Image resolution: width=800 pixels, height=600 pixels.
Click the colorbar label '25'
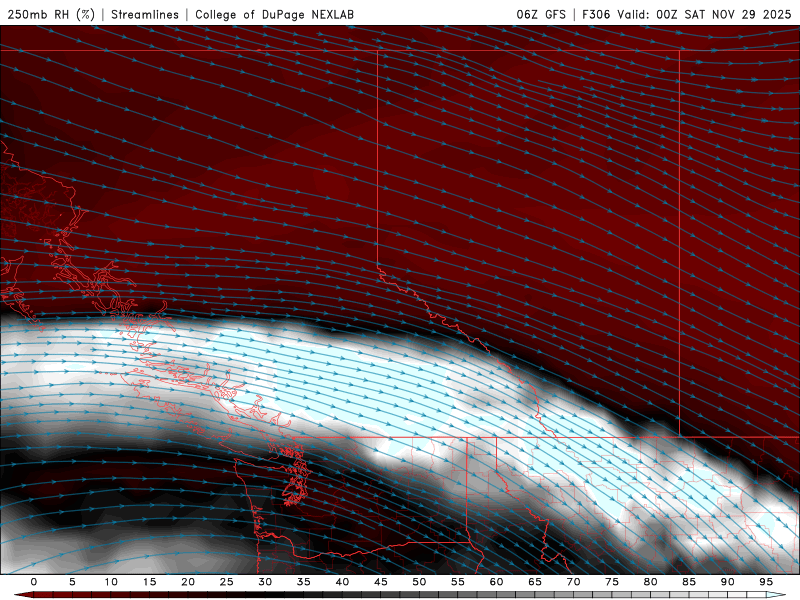coord(227,582)
